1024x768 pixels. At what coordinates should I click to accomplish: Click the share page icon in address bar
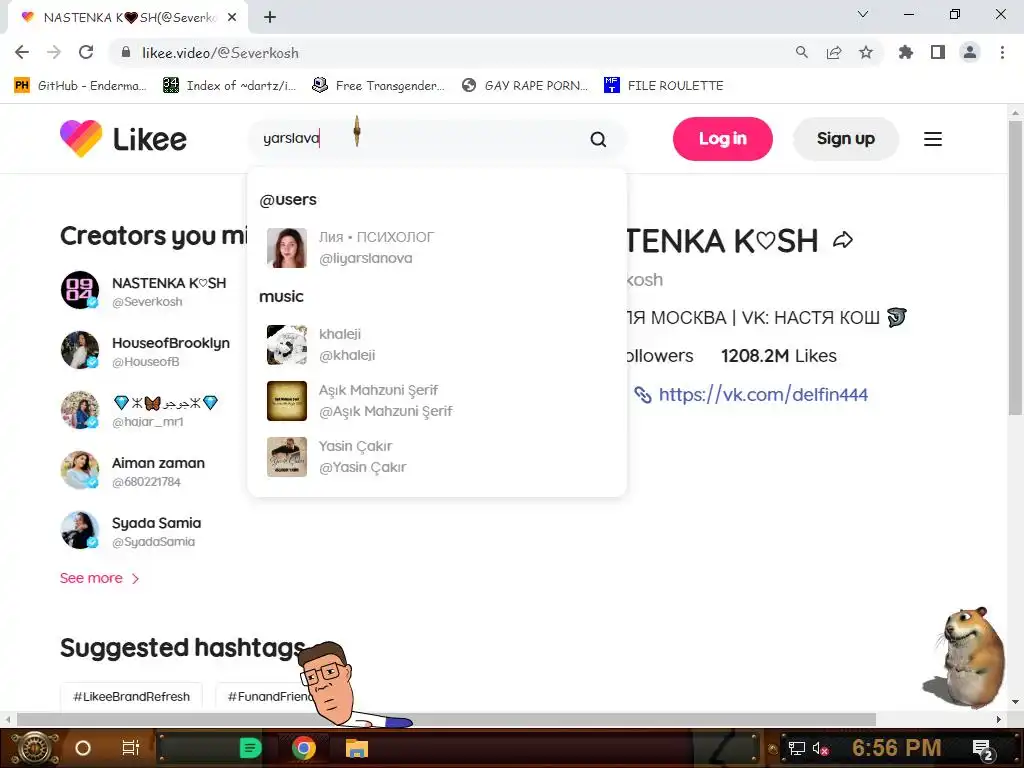click(834, 52)
